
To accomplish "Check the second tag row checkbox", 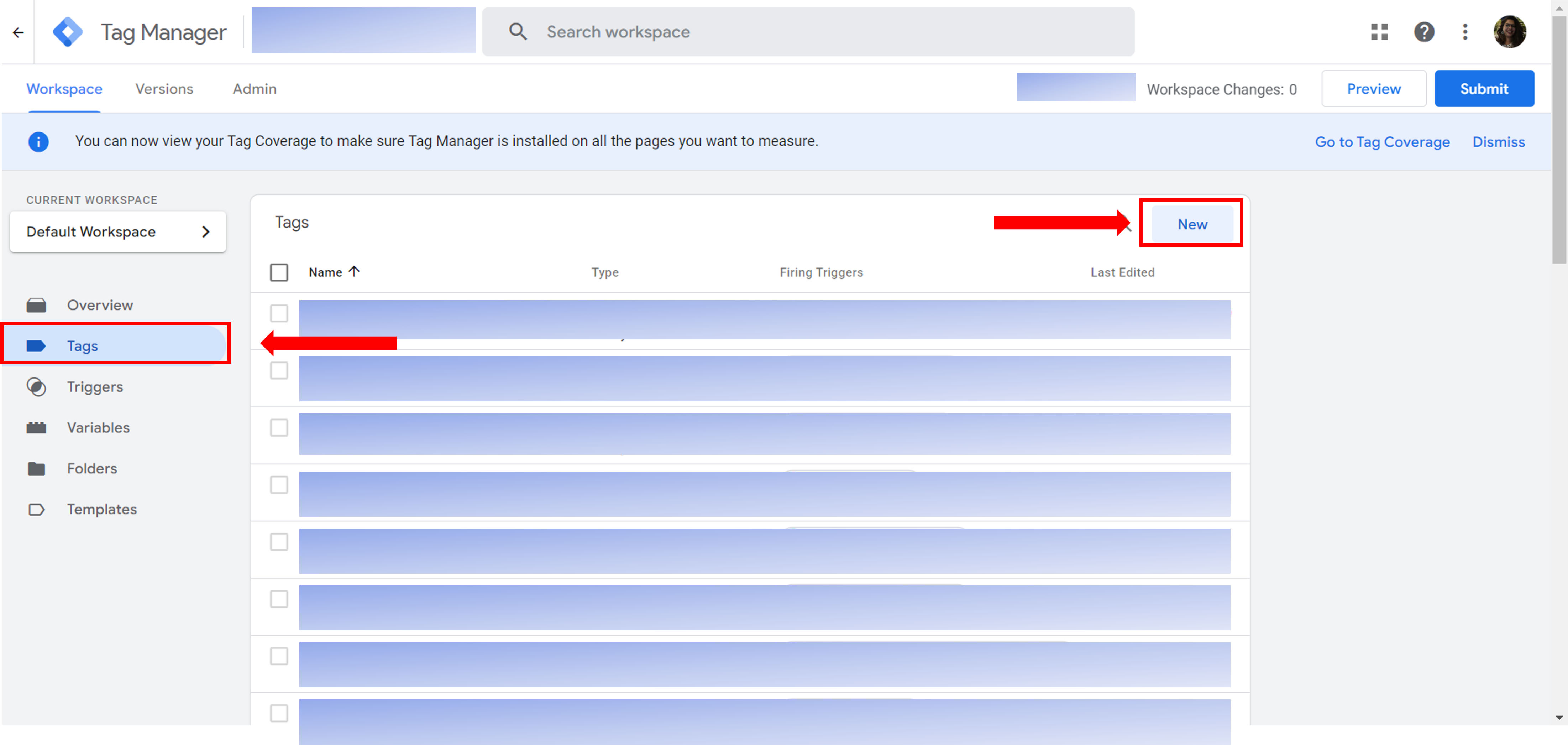I will 279,370.
